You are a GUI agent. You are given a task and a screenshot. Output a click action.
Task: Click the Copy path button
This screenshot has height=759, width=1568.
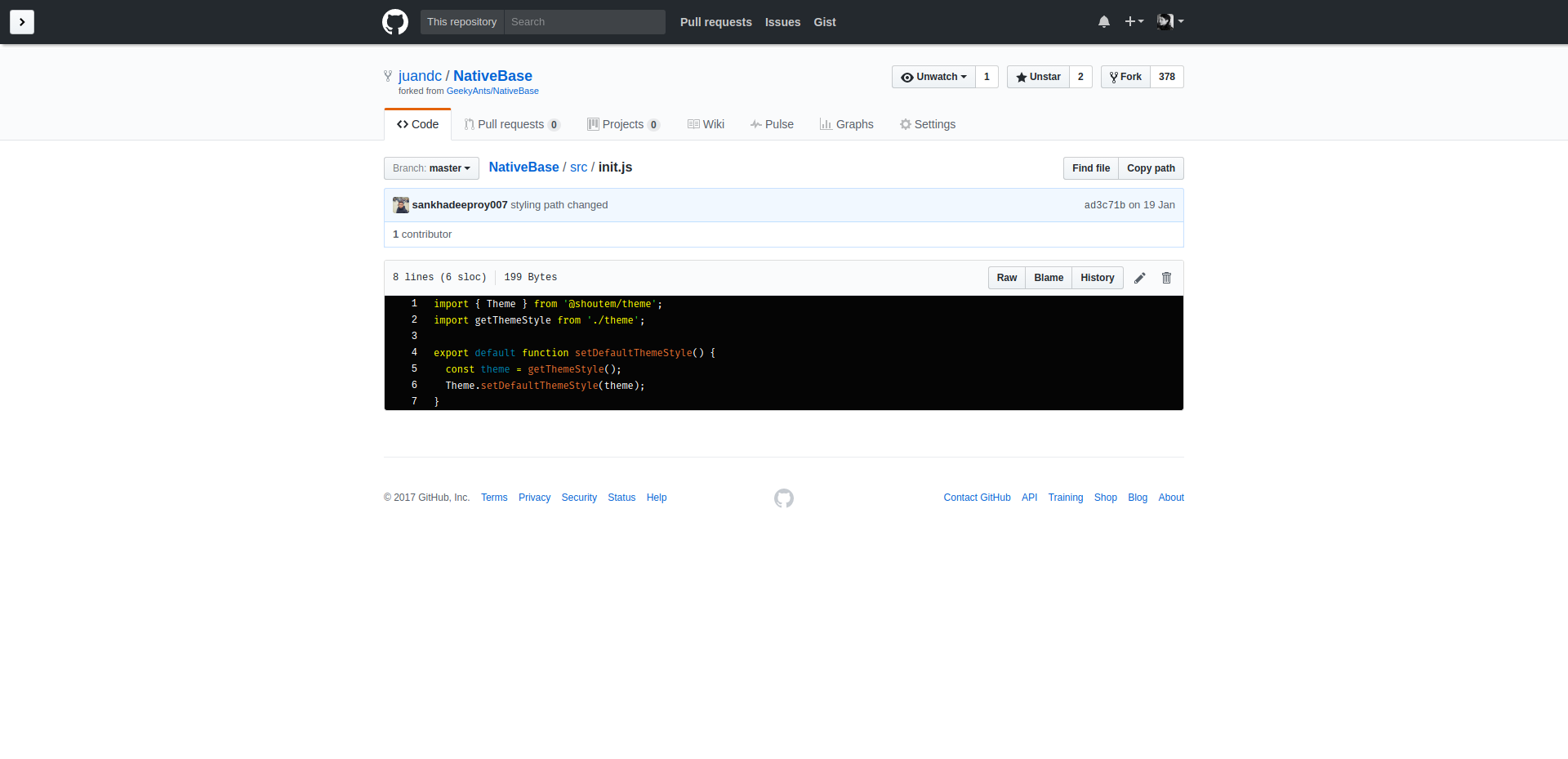click(1151, 168)
